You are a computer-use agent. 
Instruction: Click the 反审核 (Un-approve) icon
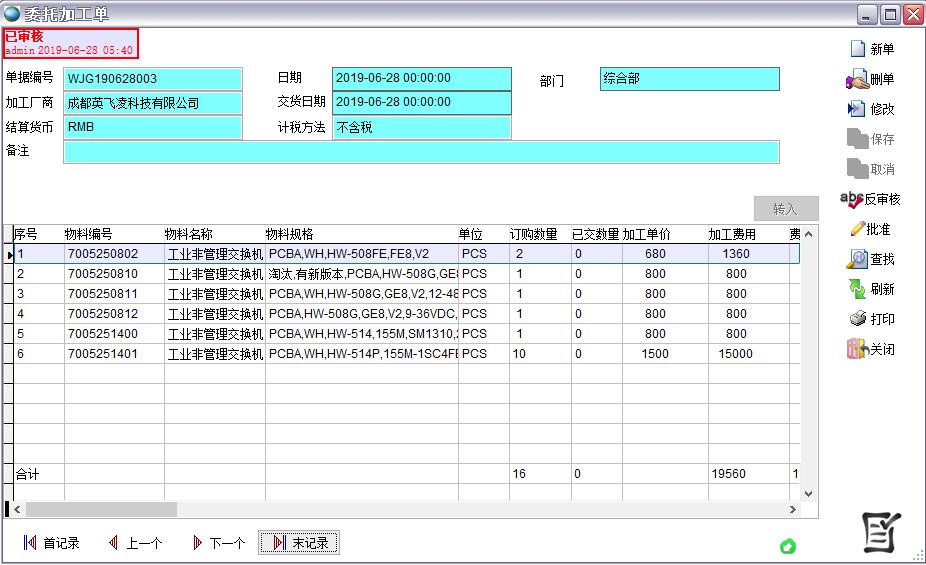click(852, 199)
